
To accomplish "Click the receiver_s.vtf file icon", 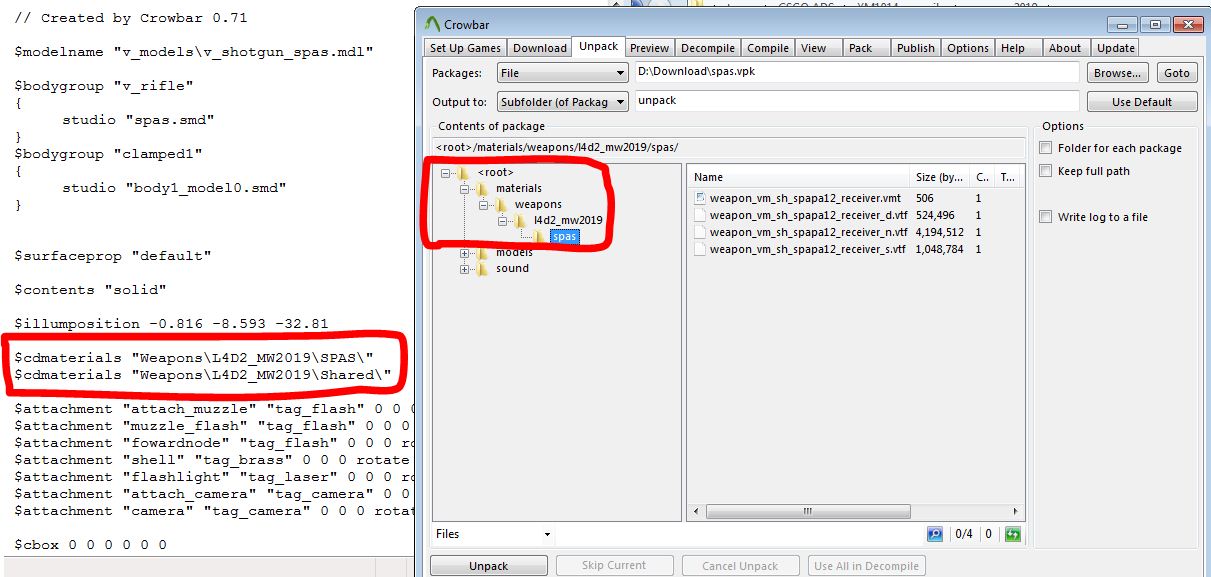I will [700, 249].
